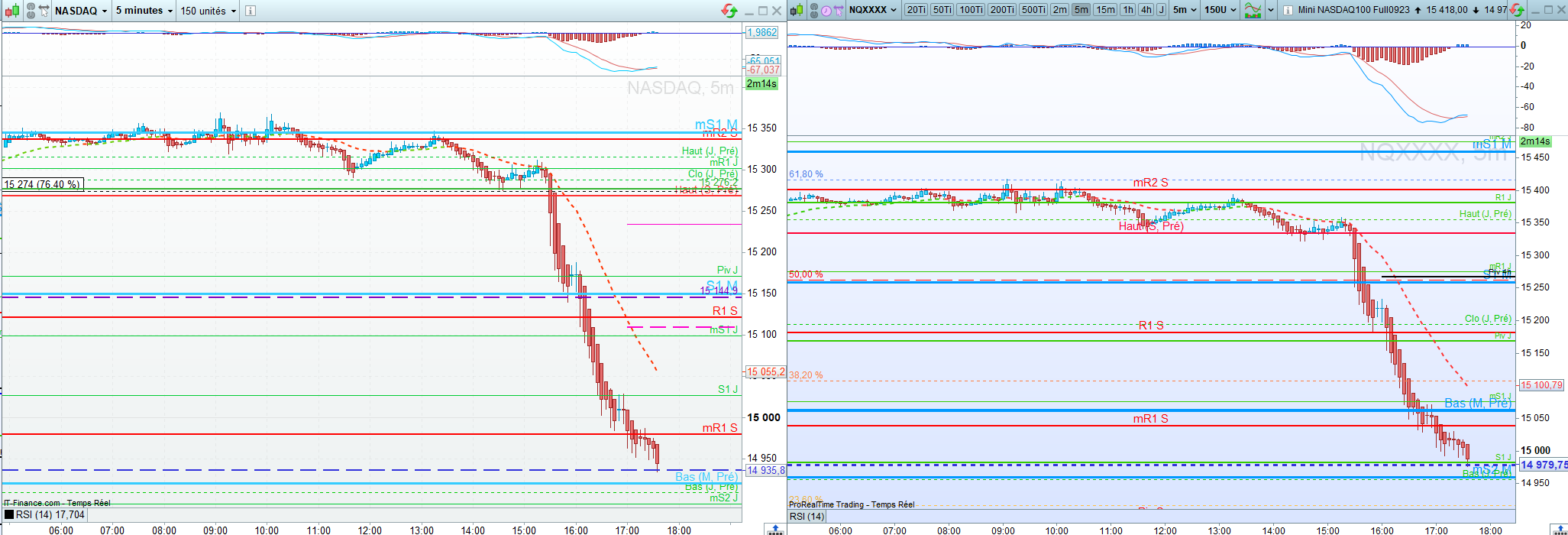
Task: Open the NASDAQ instrument dropdown
Action: pyautogui.click(x=82, y=11)
